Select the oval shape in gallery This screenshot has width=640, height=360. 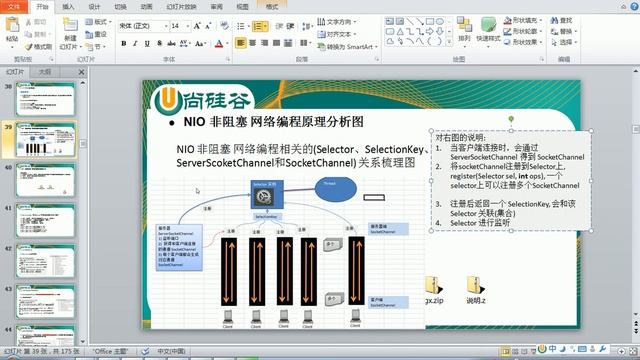point(440,21)
